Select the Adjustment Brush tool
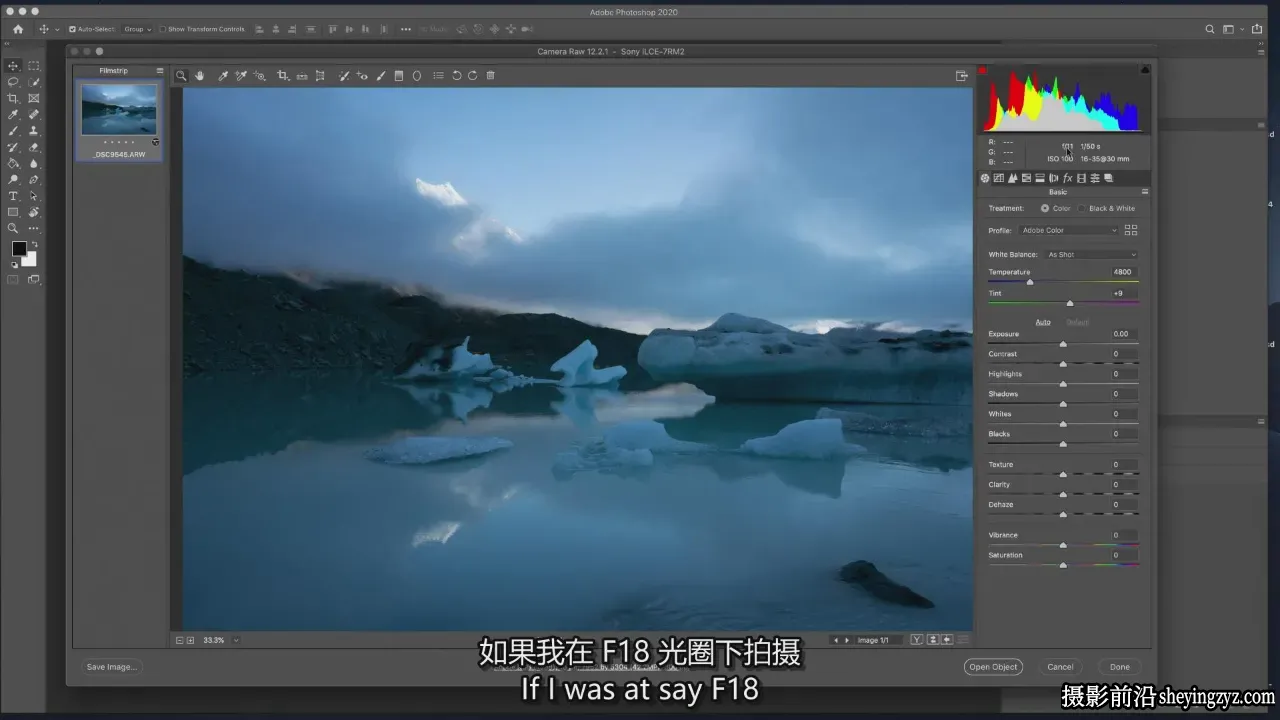 381,76
